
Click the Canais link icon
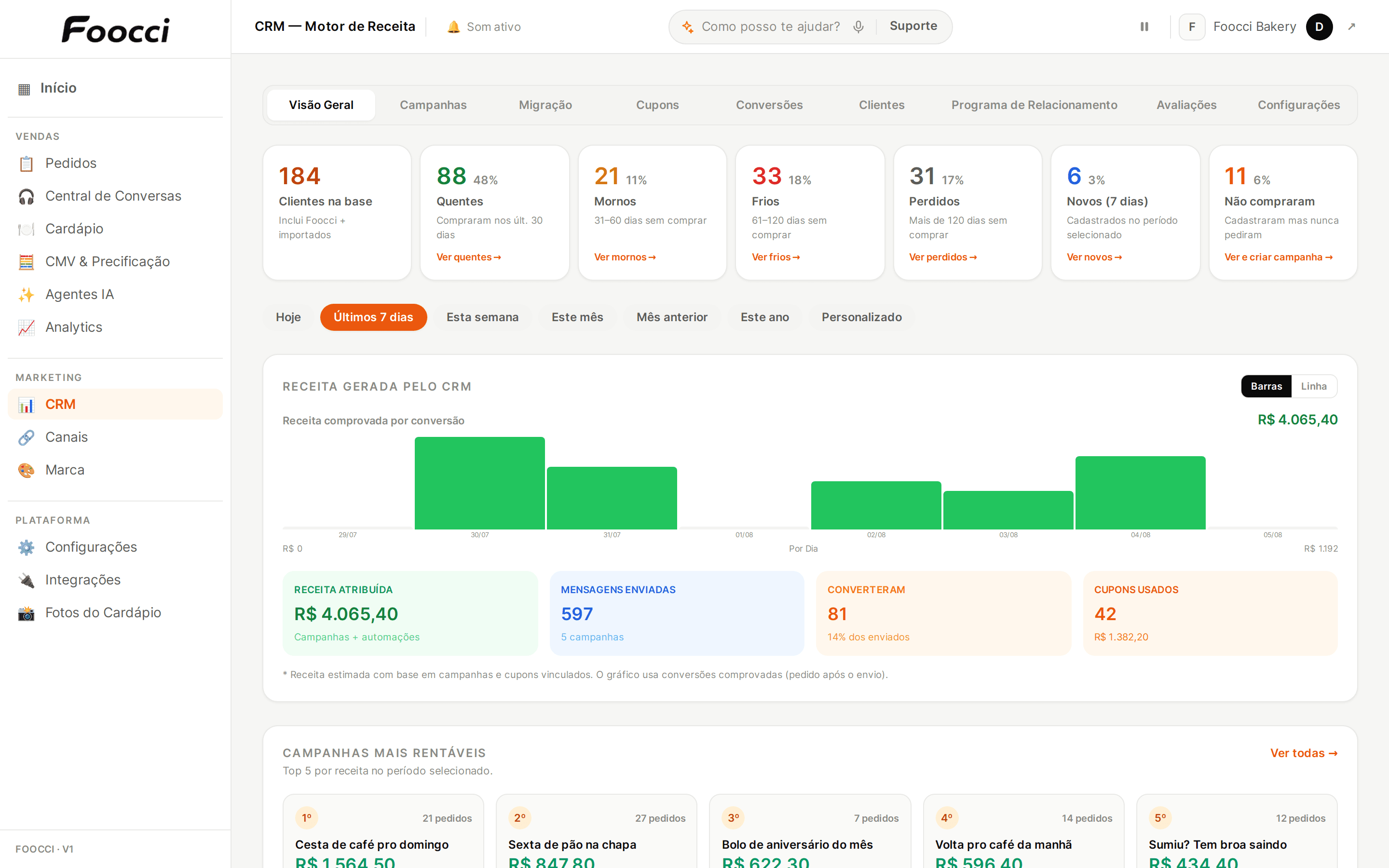click(x=27, y=437)
